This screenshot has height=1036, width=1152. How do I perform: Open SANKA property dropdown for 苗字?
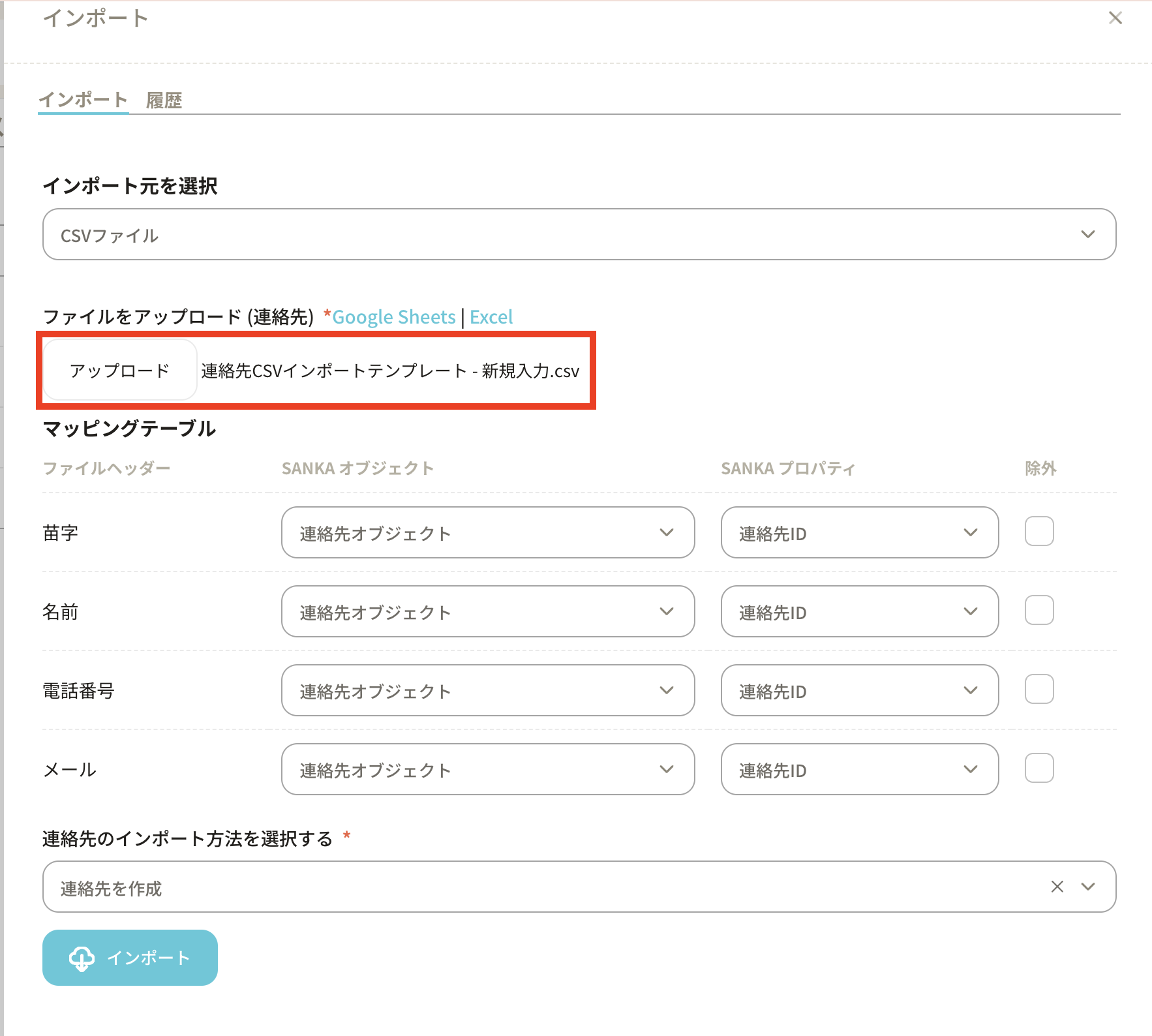859,533
